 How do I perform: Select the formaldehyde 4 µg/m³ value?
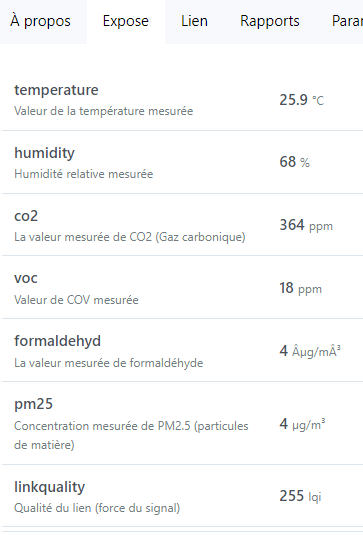[310, 351]
